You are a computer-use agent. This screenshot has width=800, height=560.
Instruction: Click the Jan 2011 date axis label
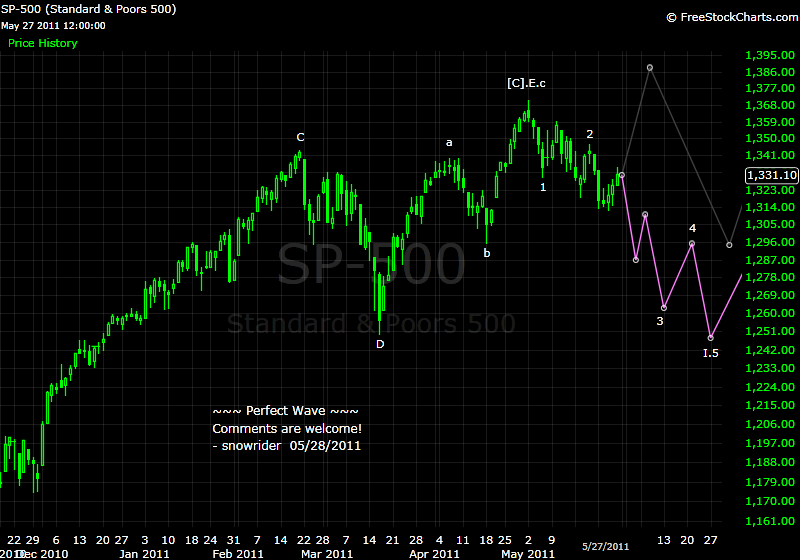coord(144,554)
